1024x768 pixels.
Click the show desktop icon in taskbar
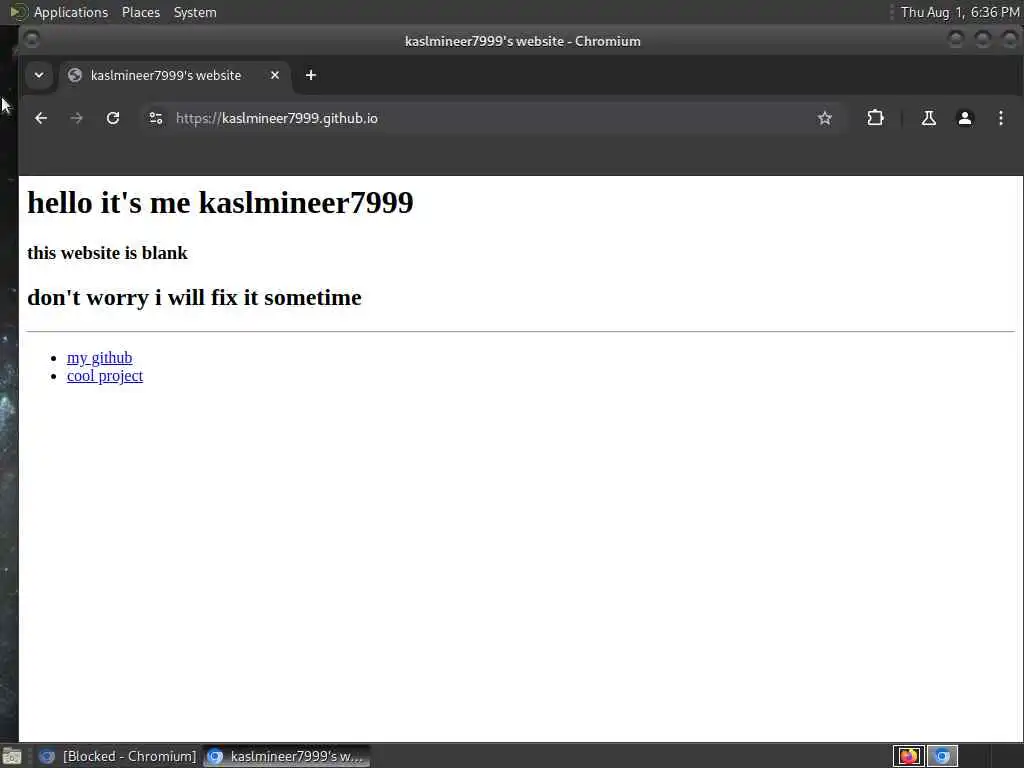coord(12,757)
